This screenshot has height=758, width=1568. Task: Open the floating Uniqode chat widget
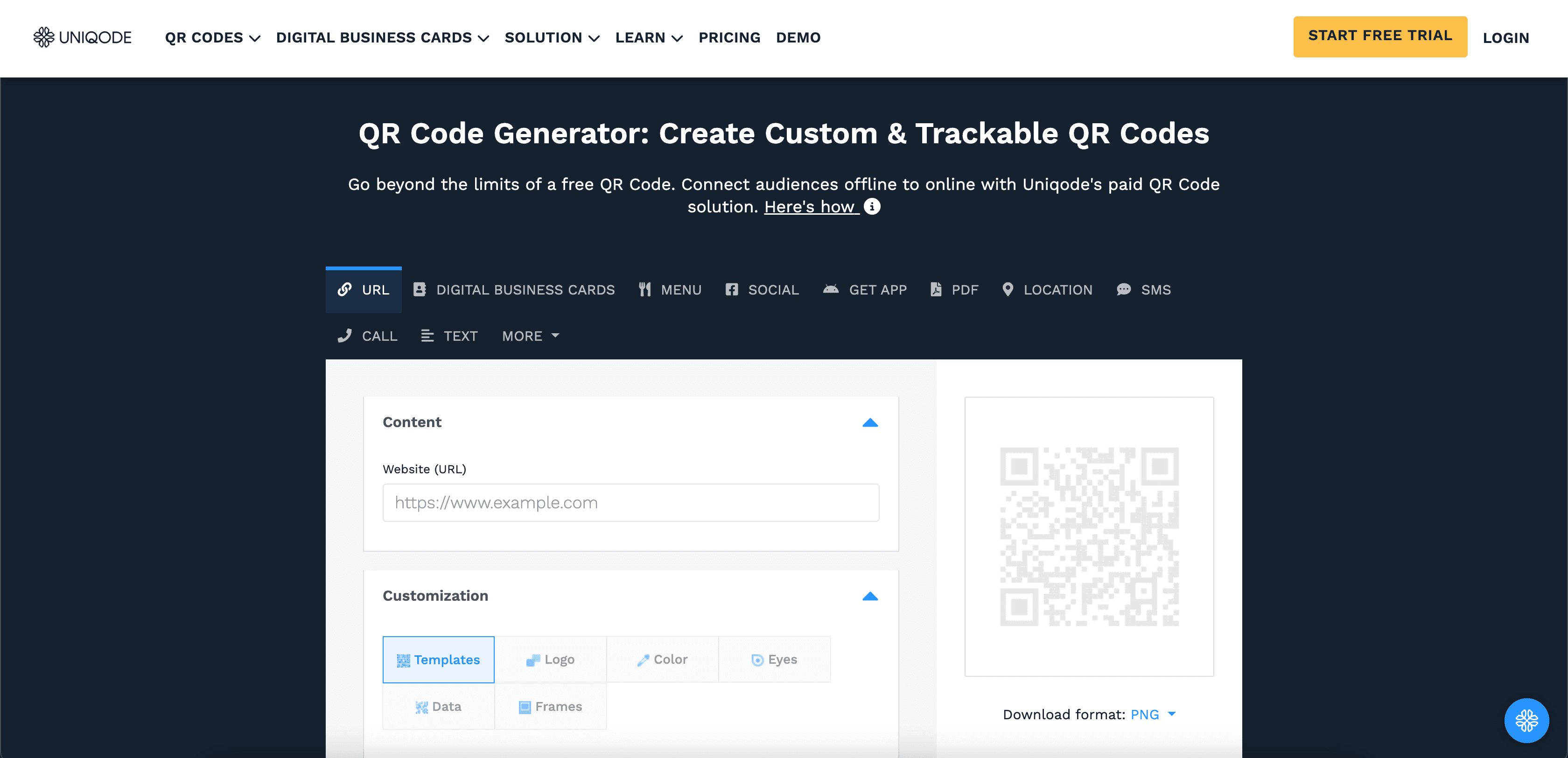pos(1526,720)
